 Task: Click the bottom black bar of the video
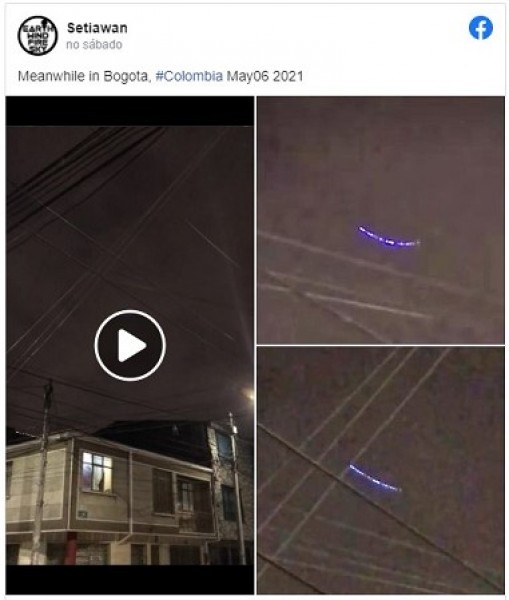[130, 579]
